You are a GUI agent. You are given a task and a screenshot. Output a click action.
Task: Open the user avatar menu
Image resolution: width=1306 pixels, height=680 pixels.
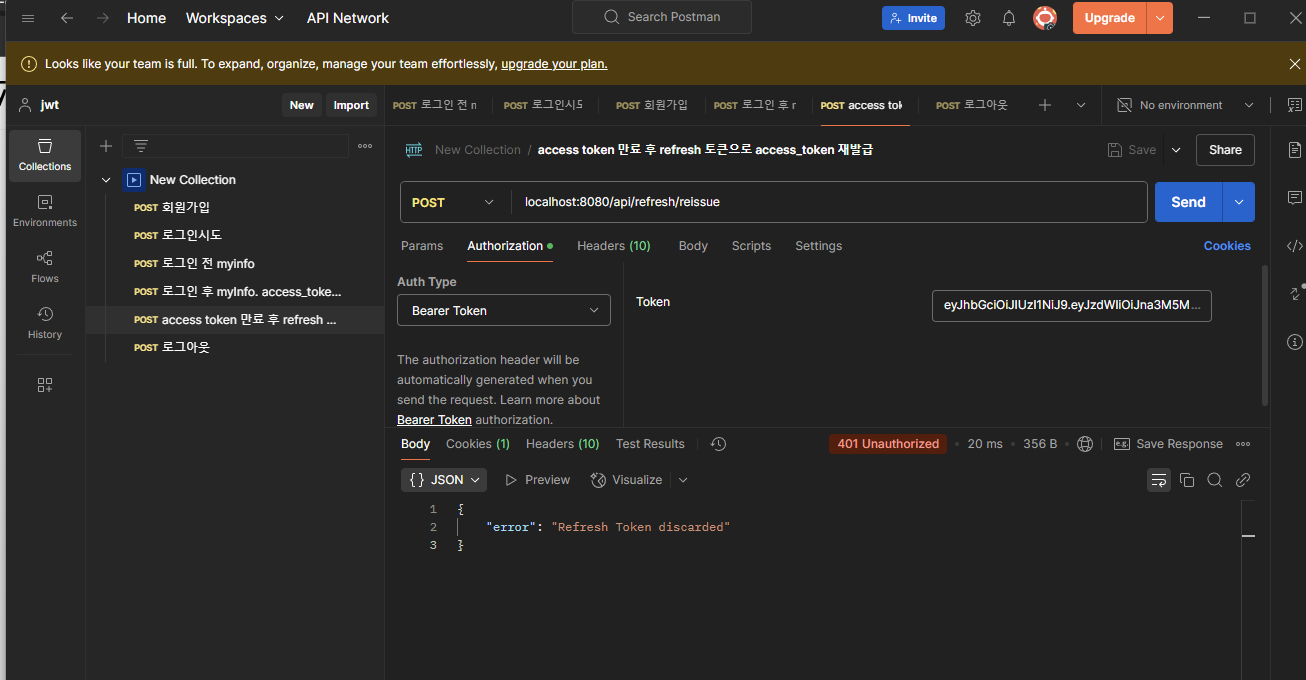pos(1045,18)
